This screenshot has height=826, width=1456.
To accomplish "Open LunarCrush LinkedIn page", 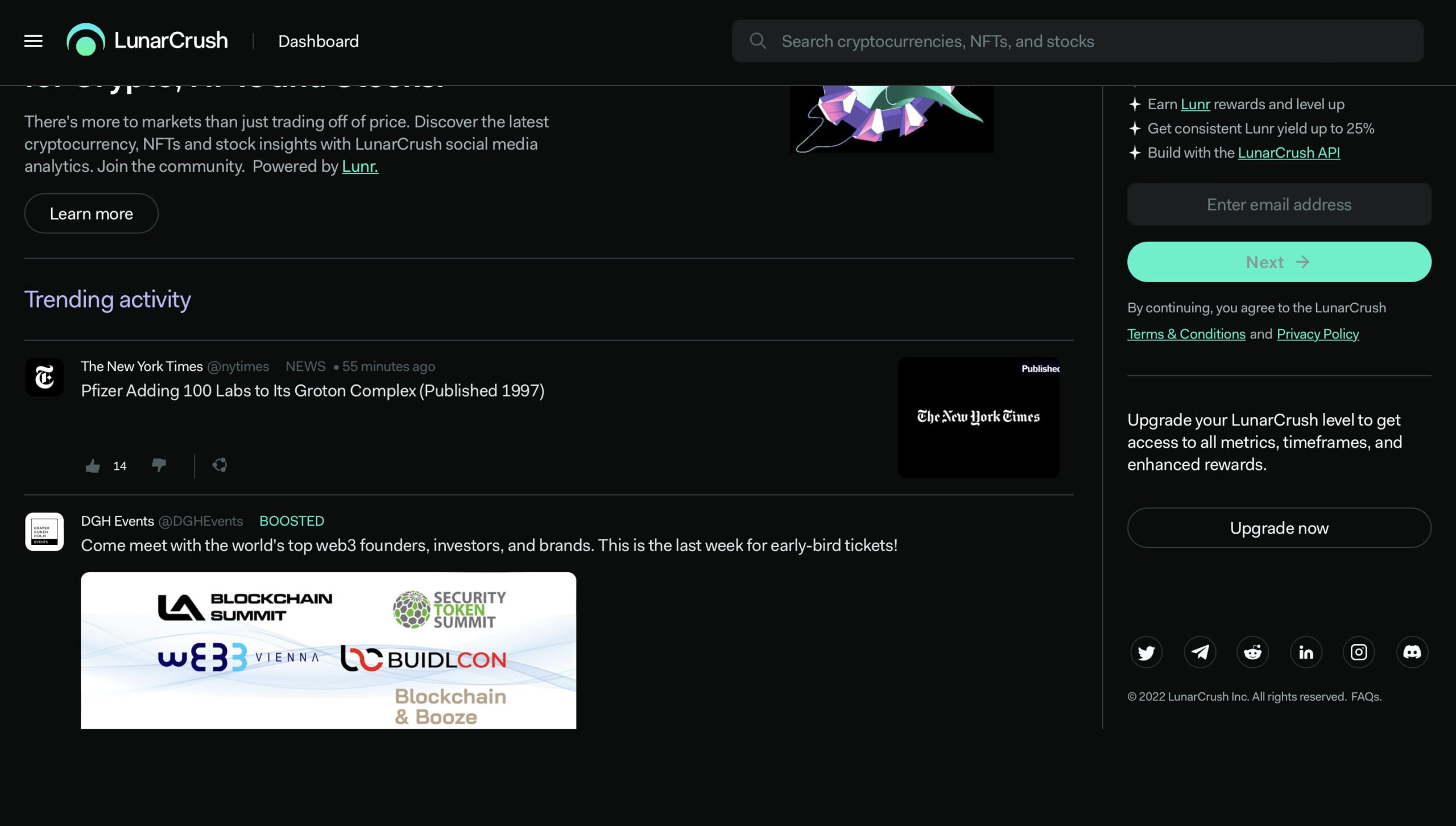I will [1306, 652].
